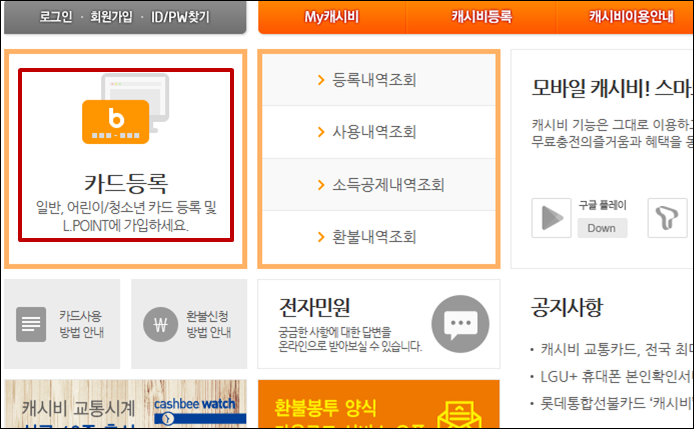Screen dimensions: 694x429
Task: Open 카드사용 방법 안내 text
Action: tap(81, 324)
